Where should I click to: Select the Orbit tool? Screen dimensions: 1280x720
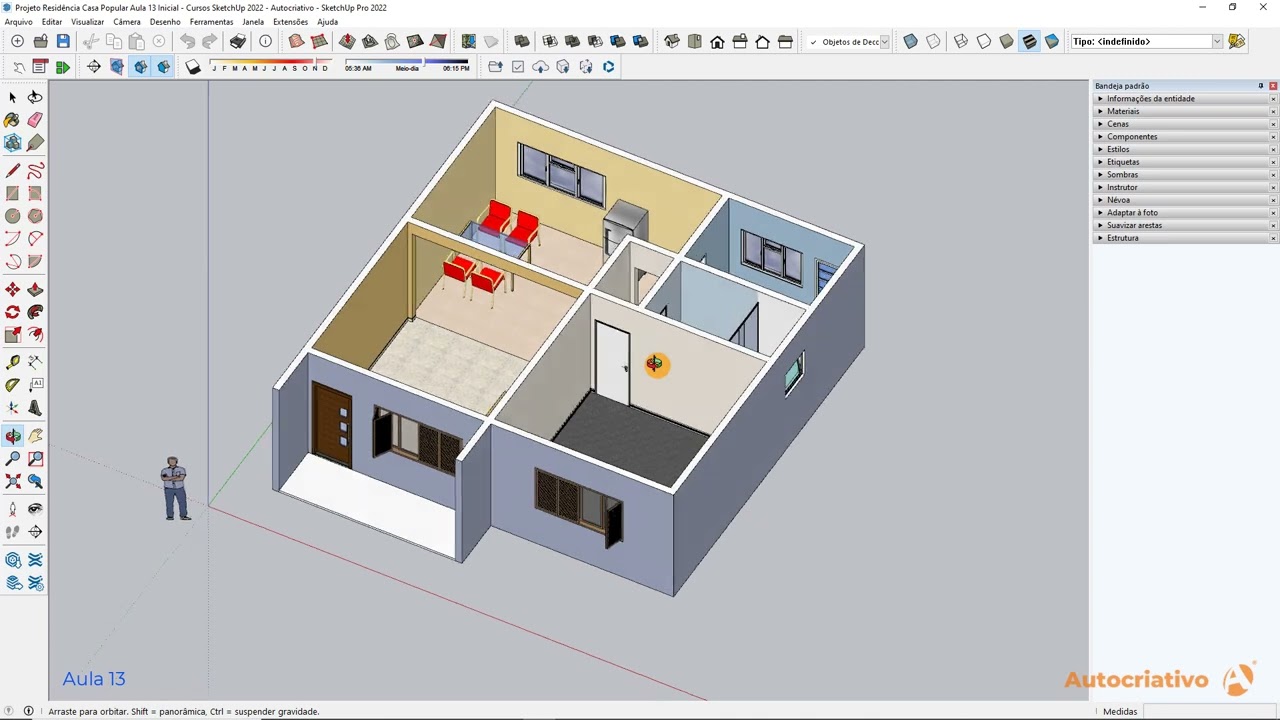coord(12,436)
